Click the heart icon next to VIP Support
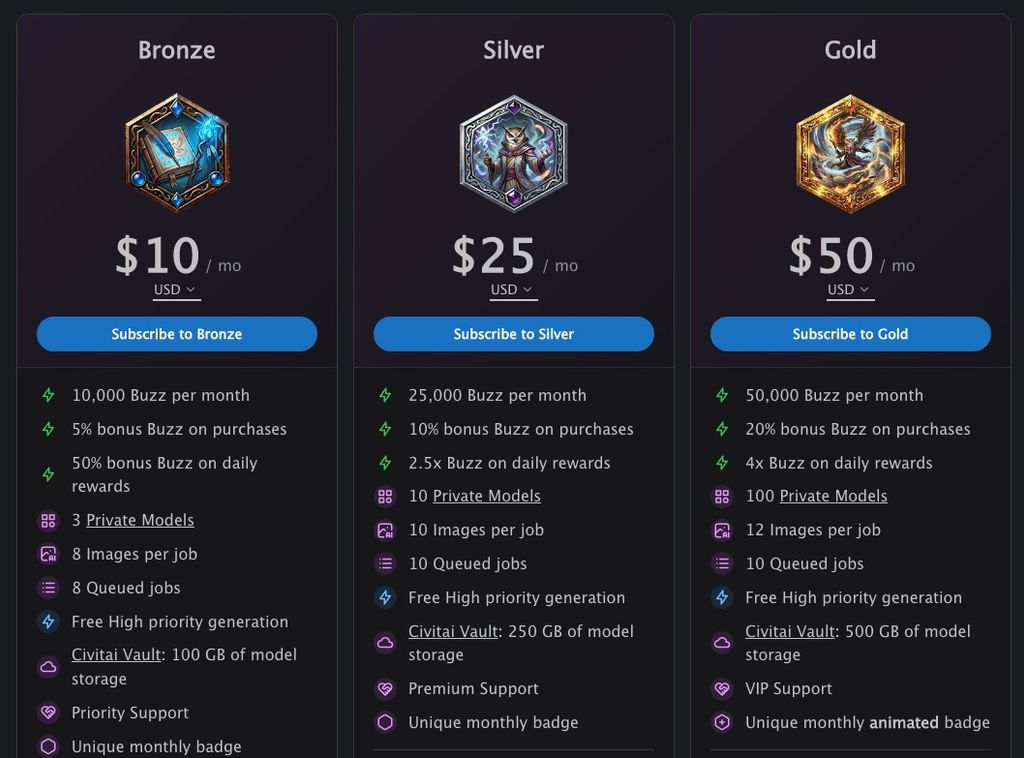1024x758 pixels. coord(722,689)
